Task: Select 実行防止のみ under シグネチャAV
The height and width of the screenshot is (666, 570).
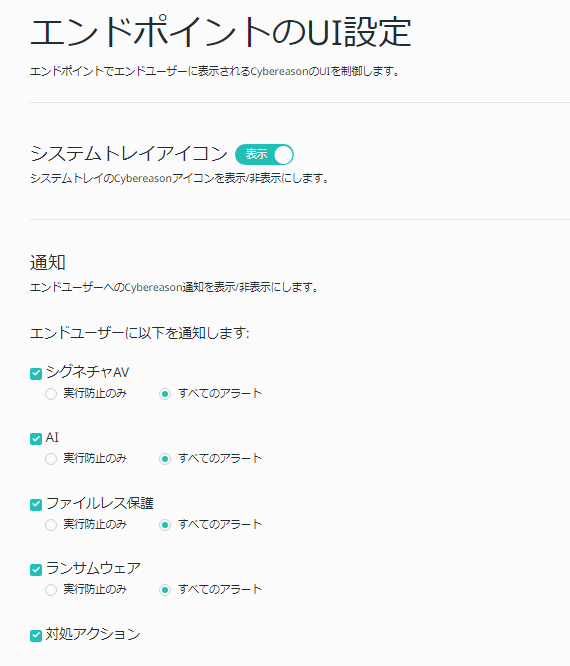Action: click(x=51, y=394)
